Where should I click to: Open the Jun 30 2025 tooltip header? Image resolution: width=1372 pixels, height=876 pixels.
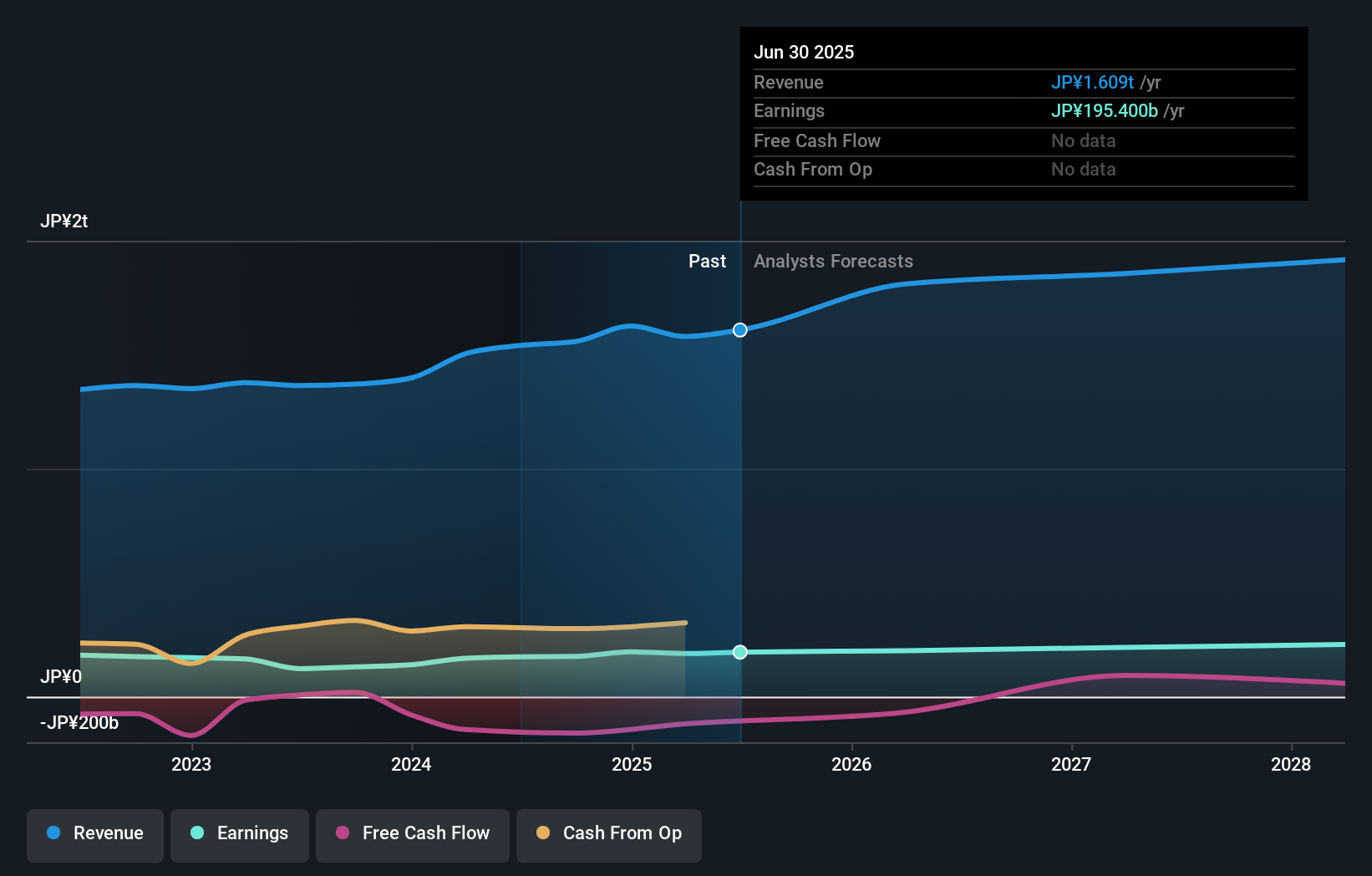pyautogui.click(x=804, y=51)
